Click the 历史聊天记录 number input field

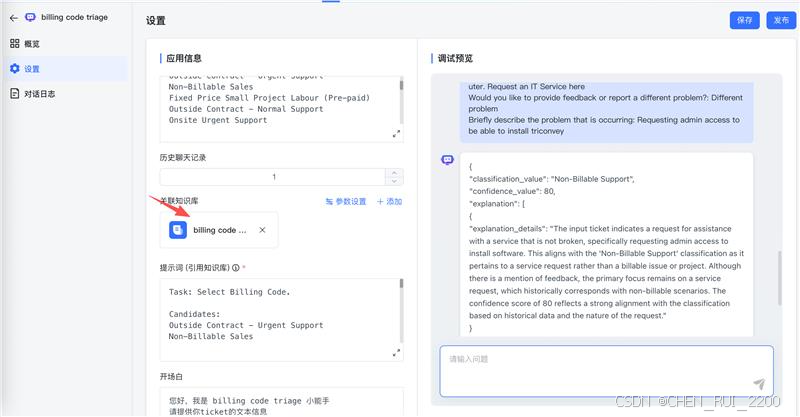point(273,177)
